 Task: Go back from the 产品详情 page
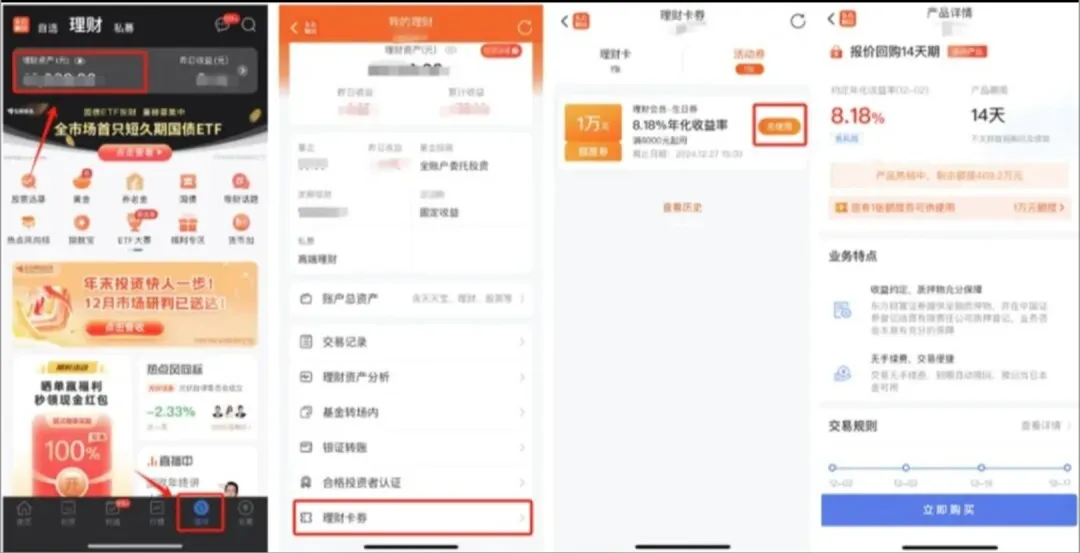tap(831, 19)
